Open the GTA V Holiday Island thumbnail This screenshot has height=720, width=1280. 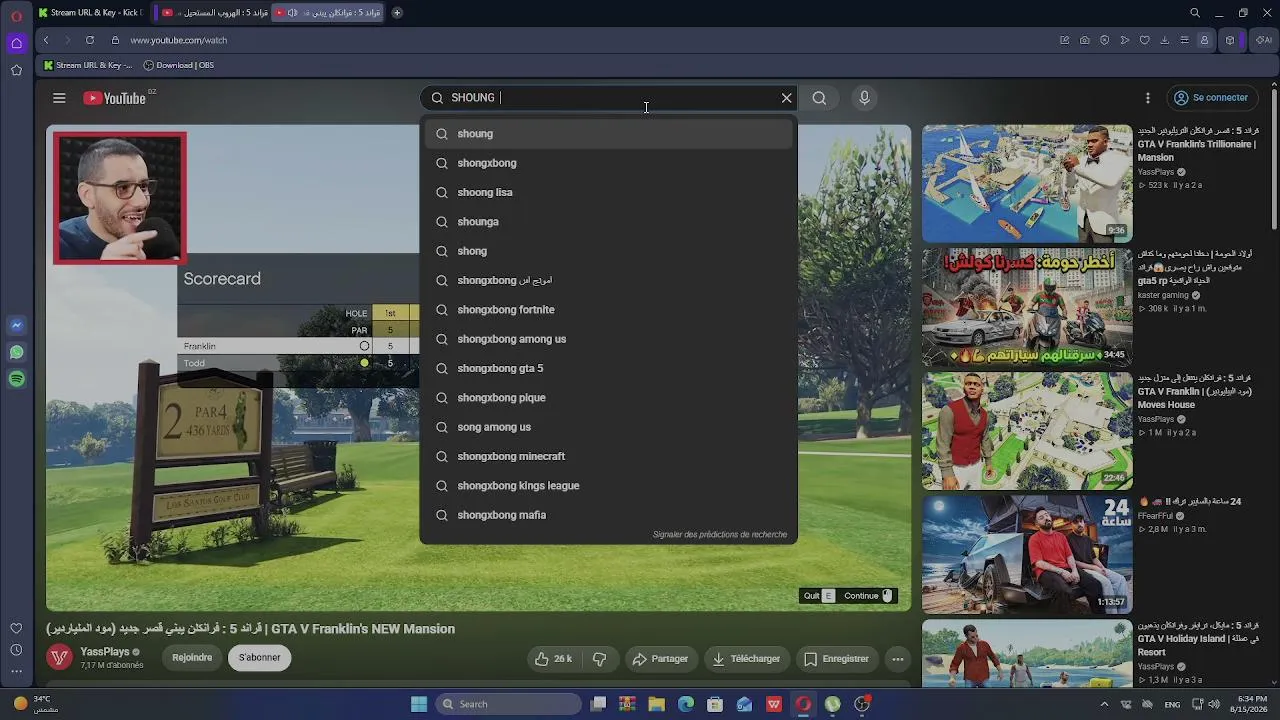point(1027,654)
